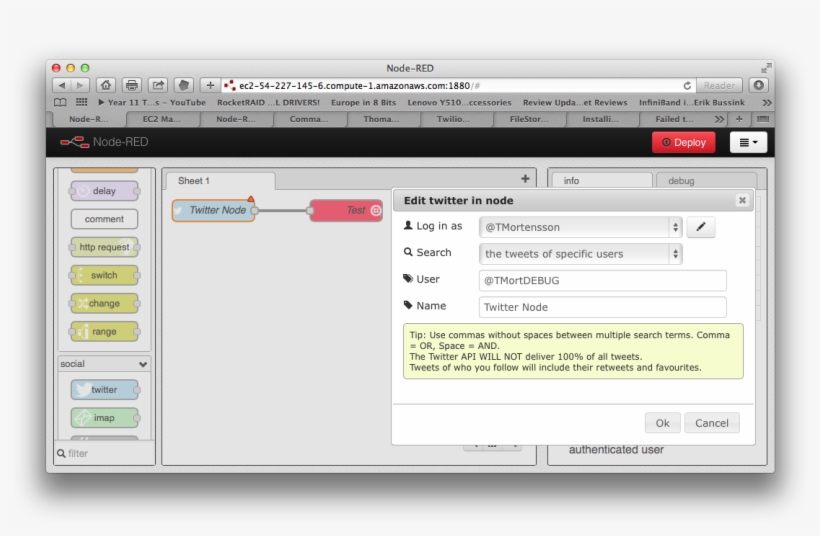Click the Safari print icon
The width and height of the screenshot is (820, 536).
tap(132, 85)
